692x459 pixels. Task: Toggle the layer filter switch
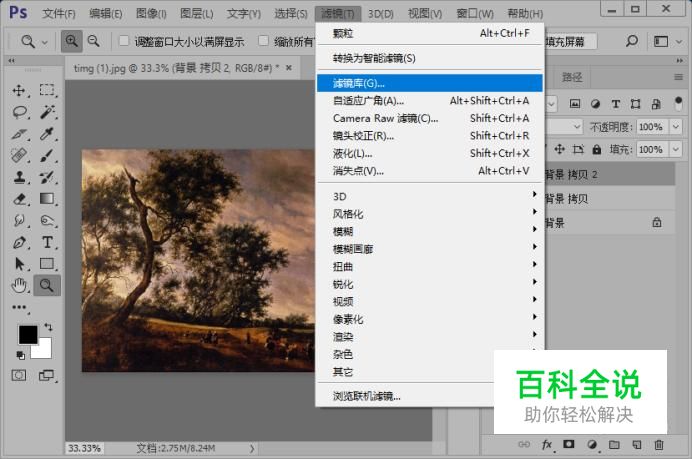[678, 104]
